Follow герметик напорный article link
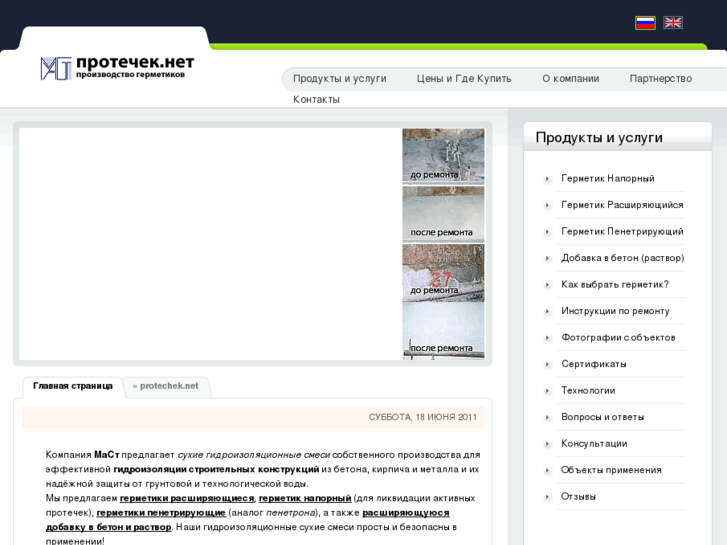 pos(305,498)
